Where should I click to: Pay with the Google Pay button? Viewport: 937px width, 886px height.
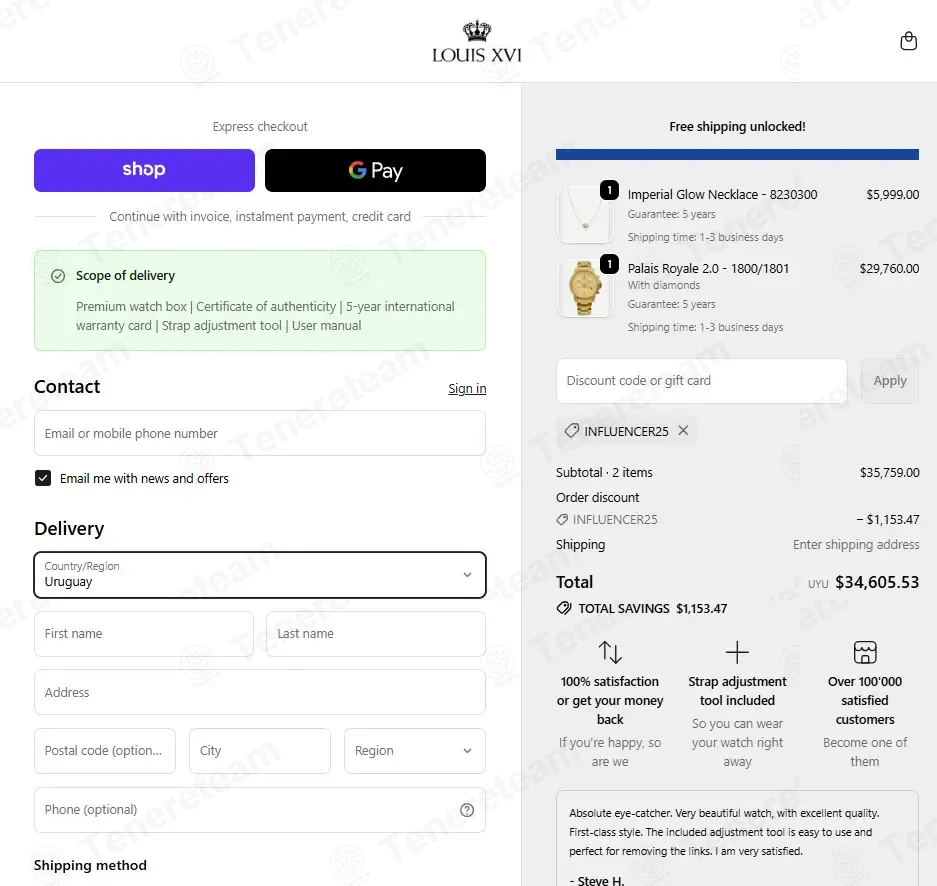[375, 170]
